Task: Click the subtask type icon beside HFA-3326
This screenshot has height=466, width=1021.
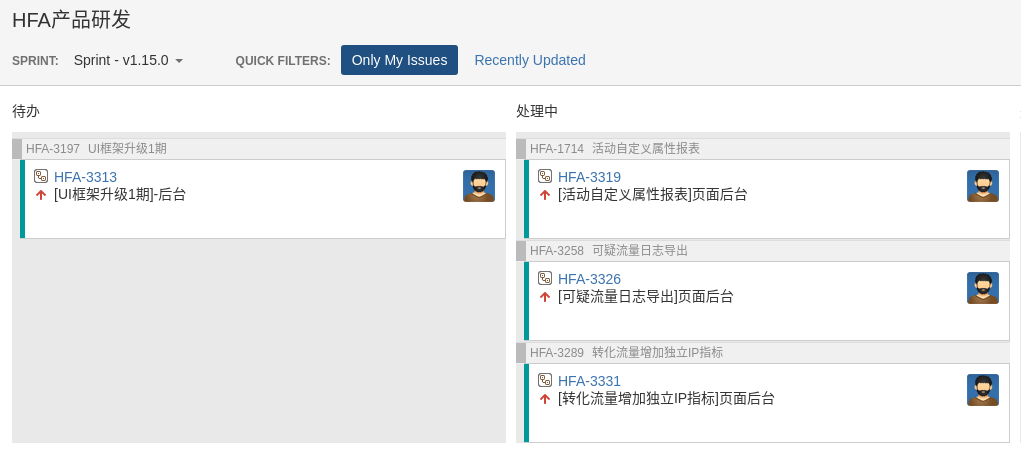Action: (545, 278)
